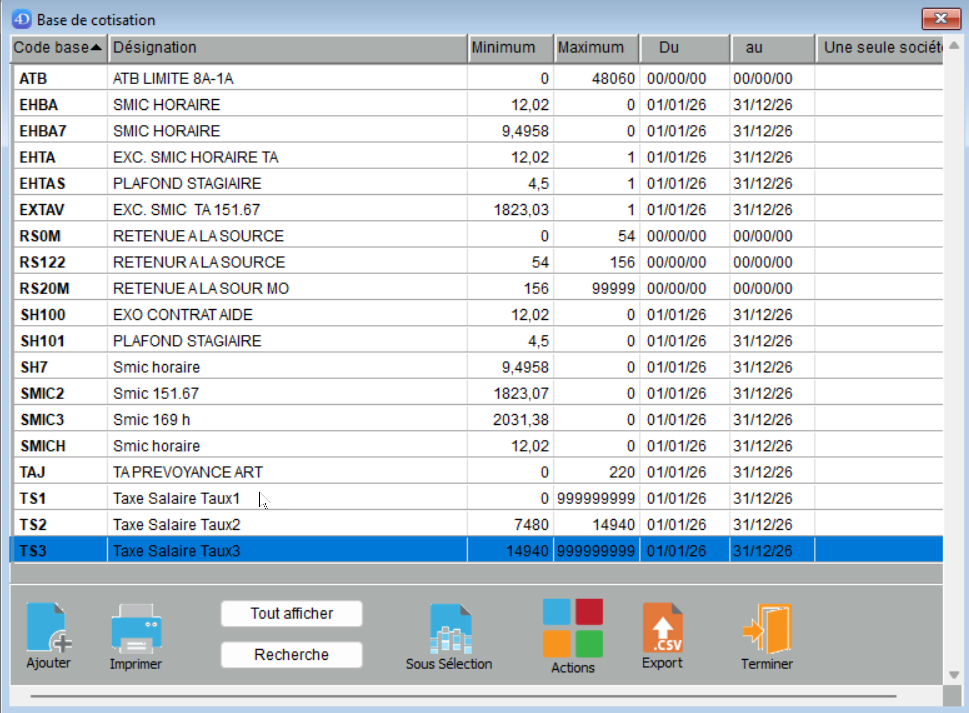Viewport: 969px width, 713px height.
Task: Click the Terminer exit door icon
Action: [x=766, y=628]
